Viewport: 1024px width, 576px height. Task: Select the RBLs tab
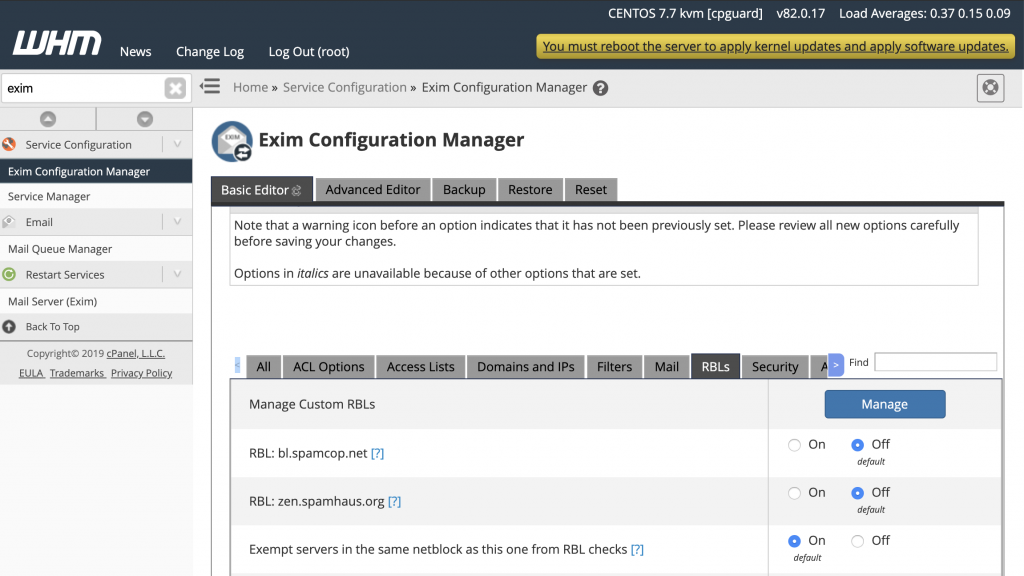click(x=715, y=366)
